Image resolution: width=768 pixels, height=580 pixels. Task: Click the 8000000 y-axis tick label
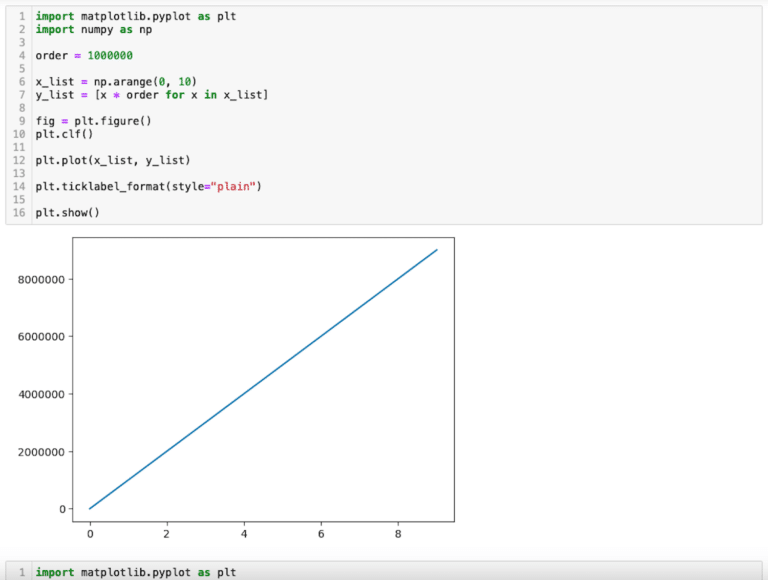(x=48, y=279)
